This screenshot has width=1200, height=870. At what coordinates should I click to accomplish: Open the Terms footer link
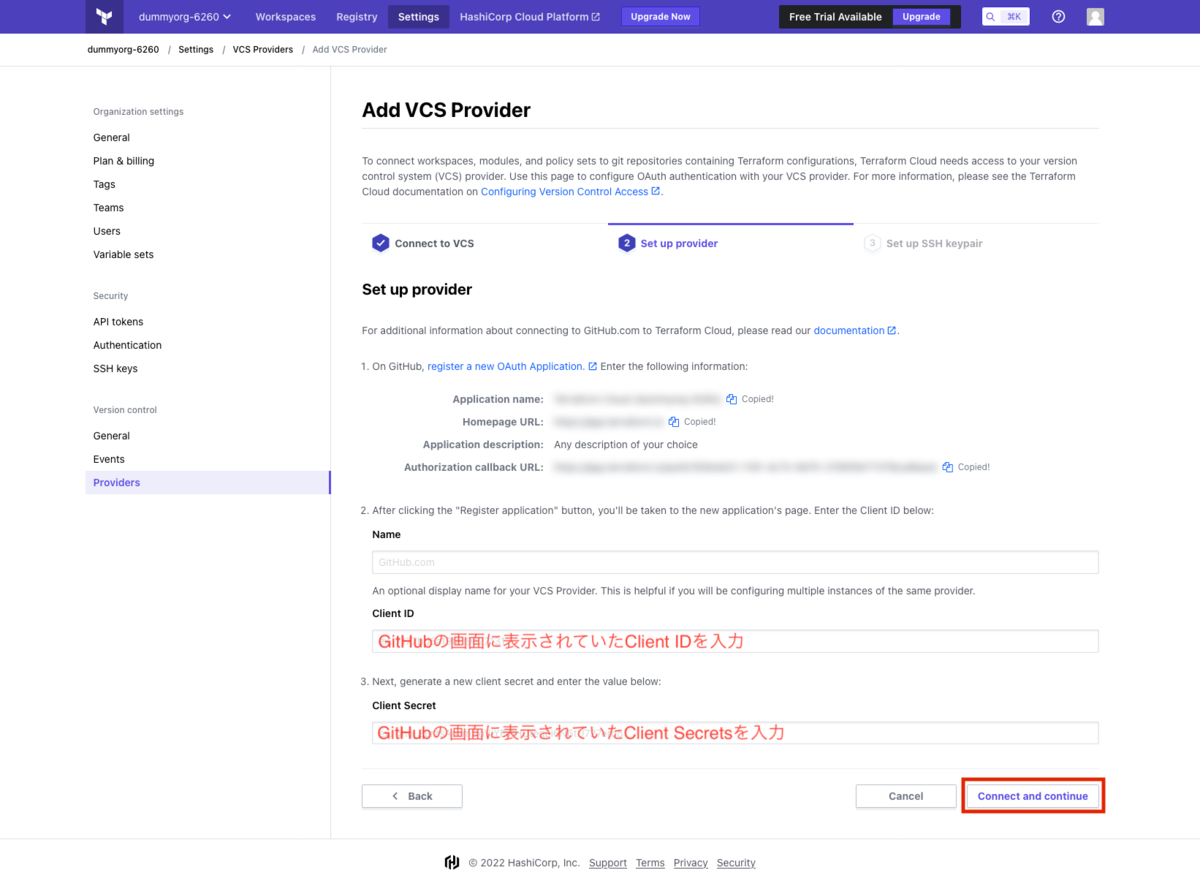pyautogui.click(x=650, y=863)
